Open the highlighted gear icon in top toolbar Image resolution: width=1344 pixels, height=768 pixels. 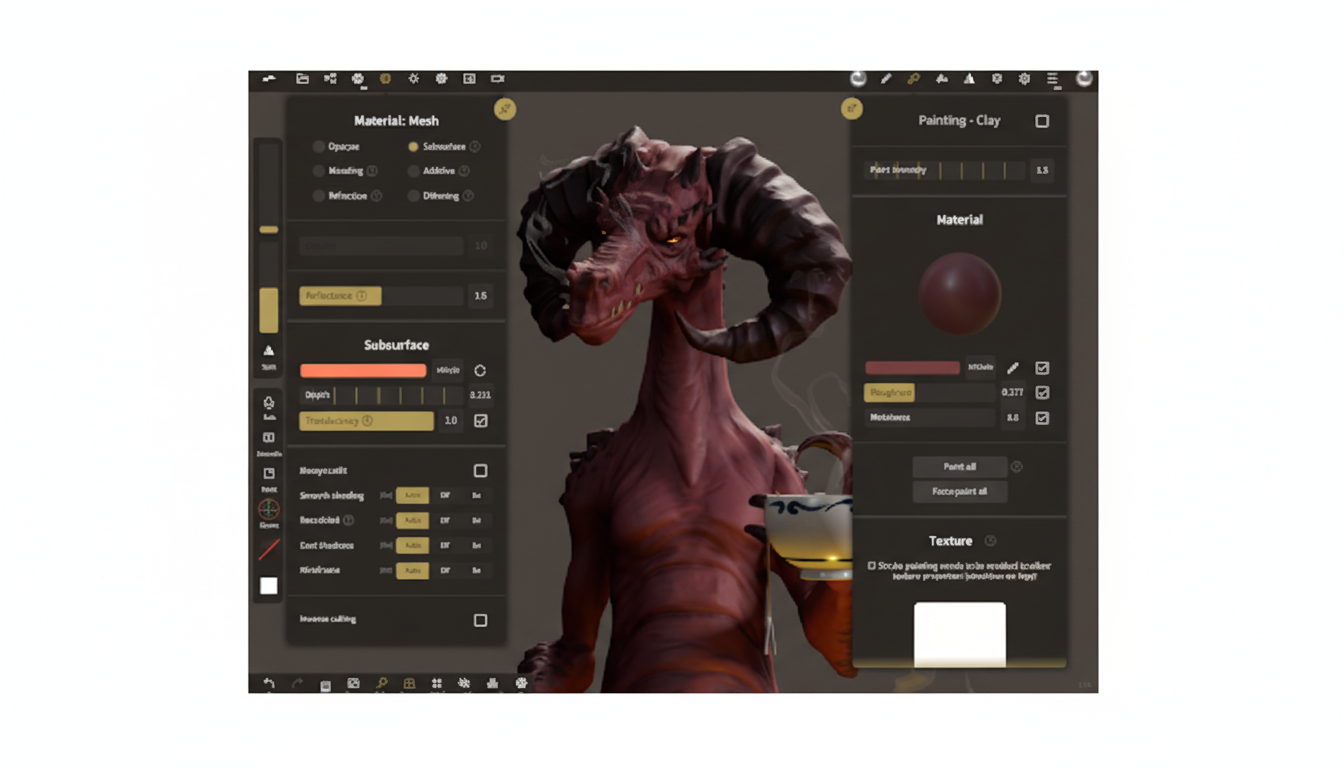click(385, 78)
